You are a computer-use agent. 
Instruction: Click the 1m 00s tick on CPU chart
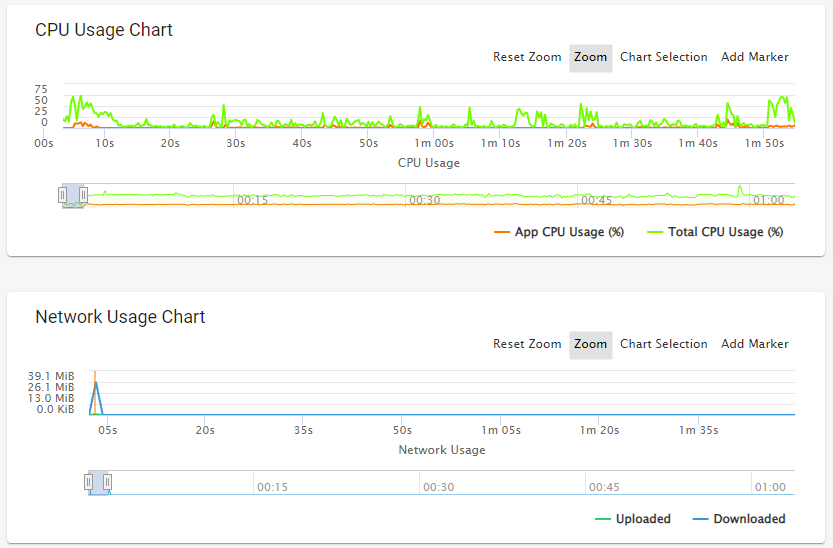434,143
